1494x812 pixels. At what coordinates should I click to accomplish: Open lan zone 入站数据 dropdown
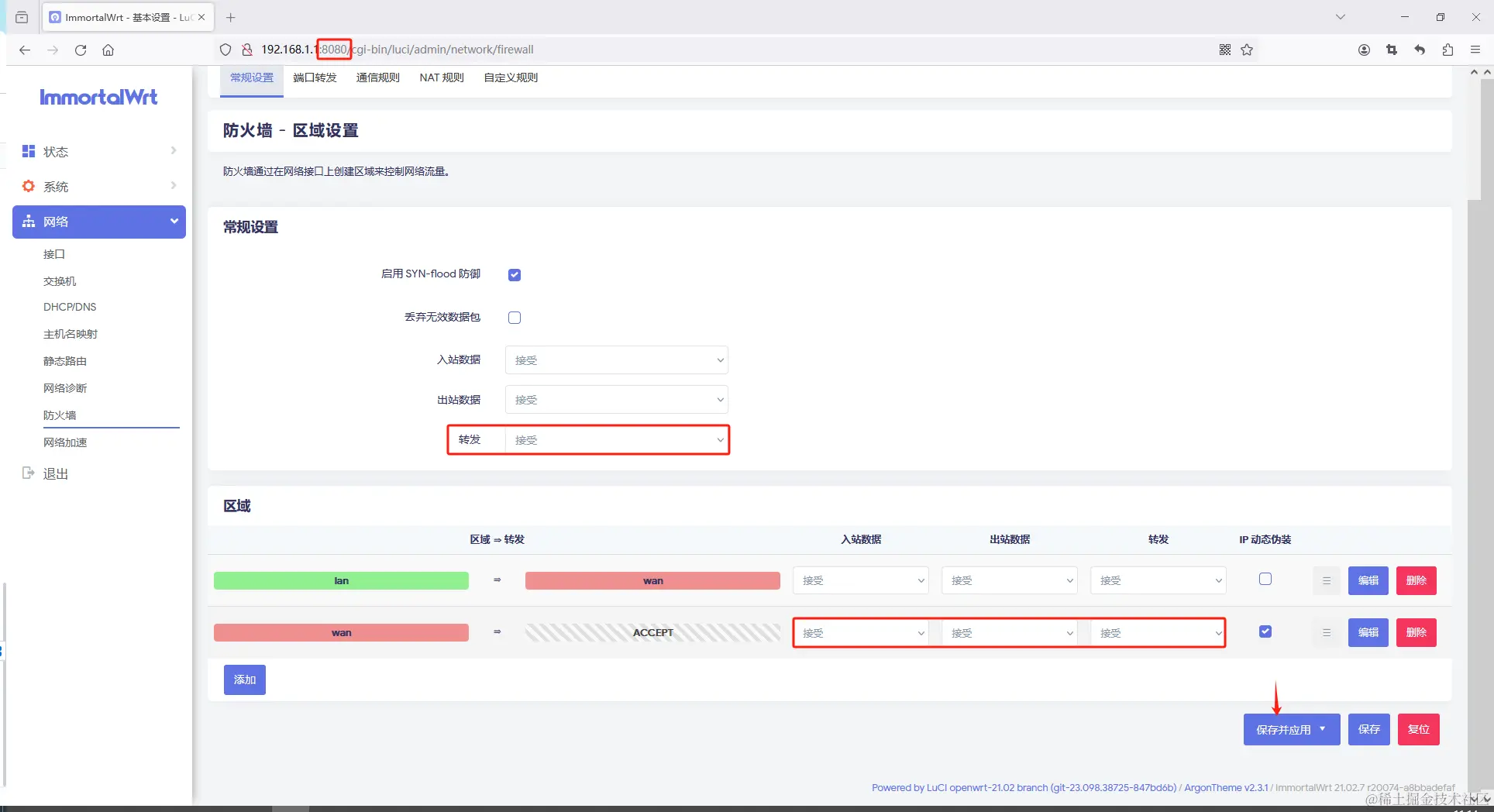point(861,580)
